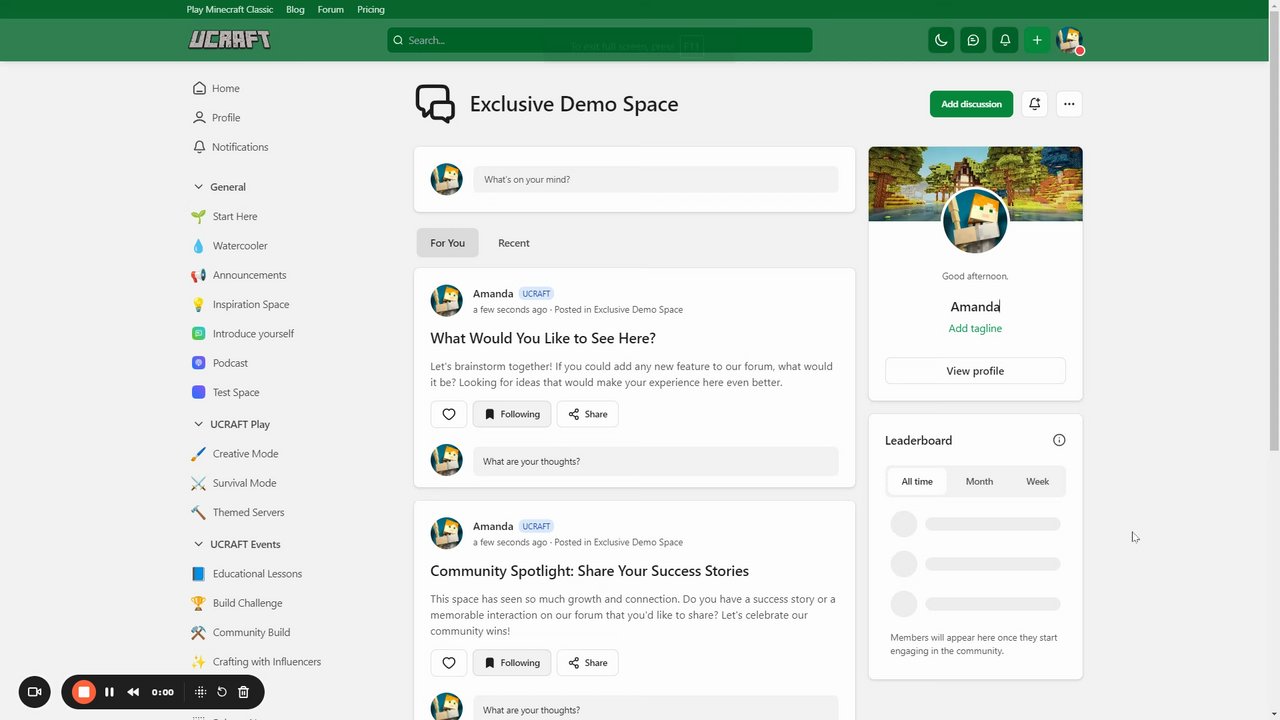The image size is (1280, 720).
Task: Click the search magnifier icon
Action: tap(398, 40)
